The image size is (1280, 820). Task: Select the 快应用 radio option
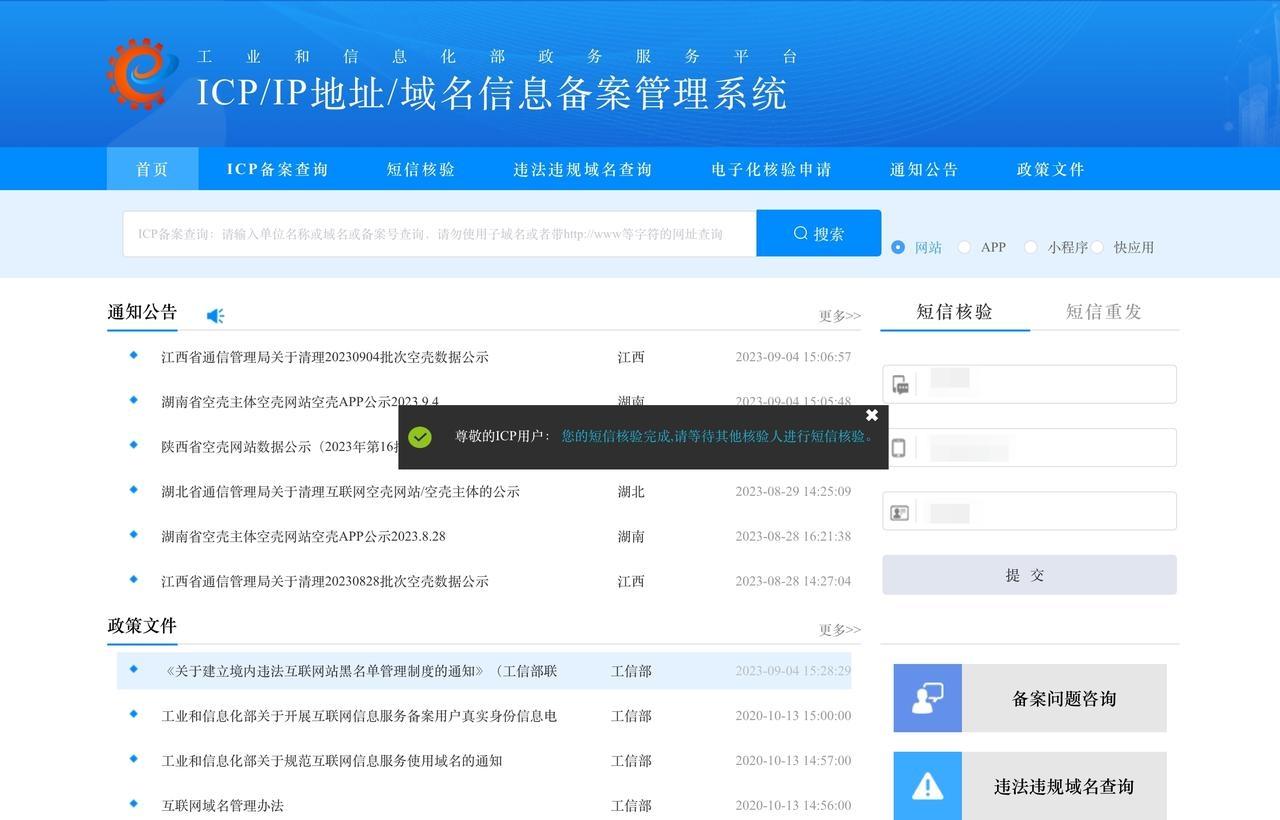click(x=1097, y=247)
